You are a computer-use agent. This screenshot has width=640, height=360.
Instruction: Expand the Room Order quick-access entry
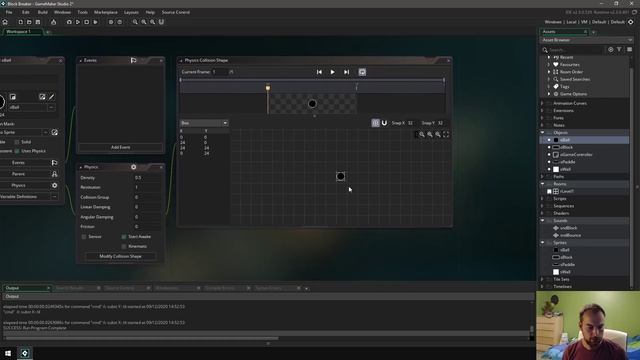[x=549, y=72]
